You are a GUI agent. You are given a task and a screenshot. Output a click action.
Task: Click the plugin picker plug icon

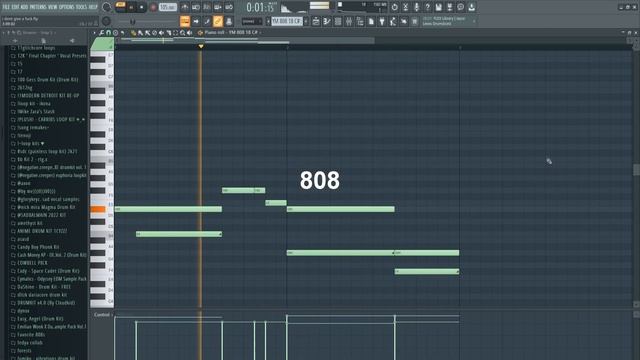click(x=382, y=21)
